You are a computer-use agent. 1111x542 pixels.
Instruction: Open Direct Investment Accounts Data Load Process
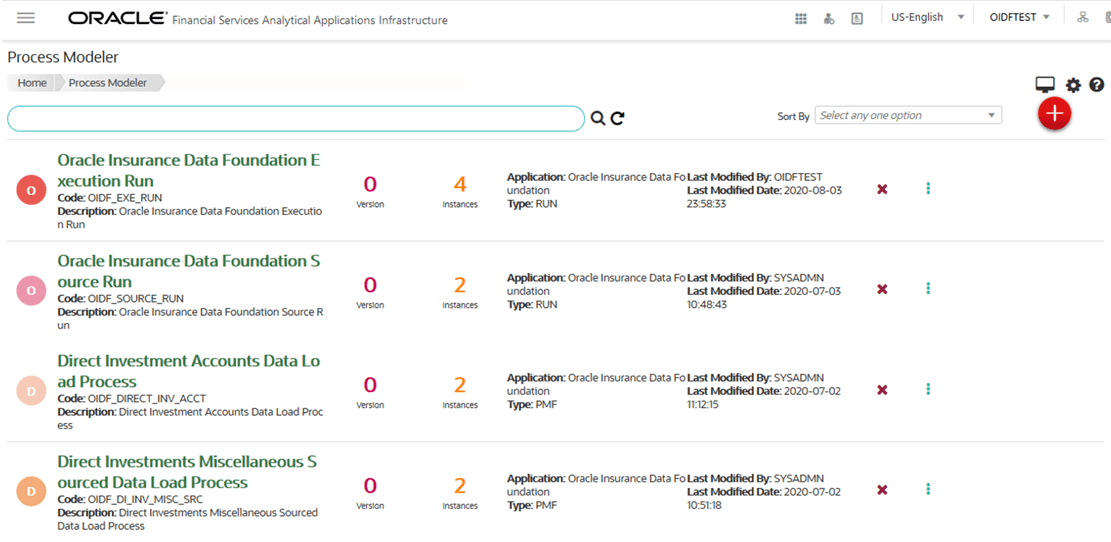[189, 371]
